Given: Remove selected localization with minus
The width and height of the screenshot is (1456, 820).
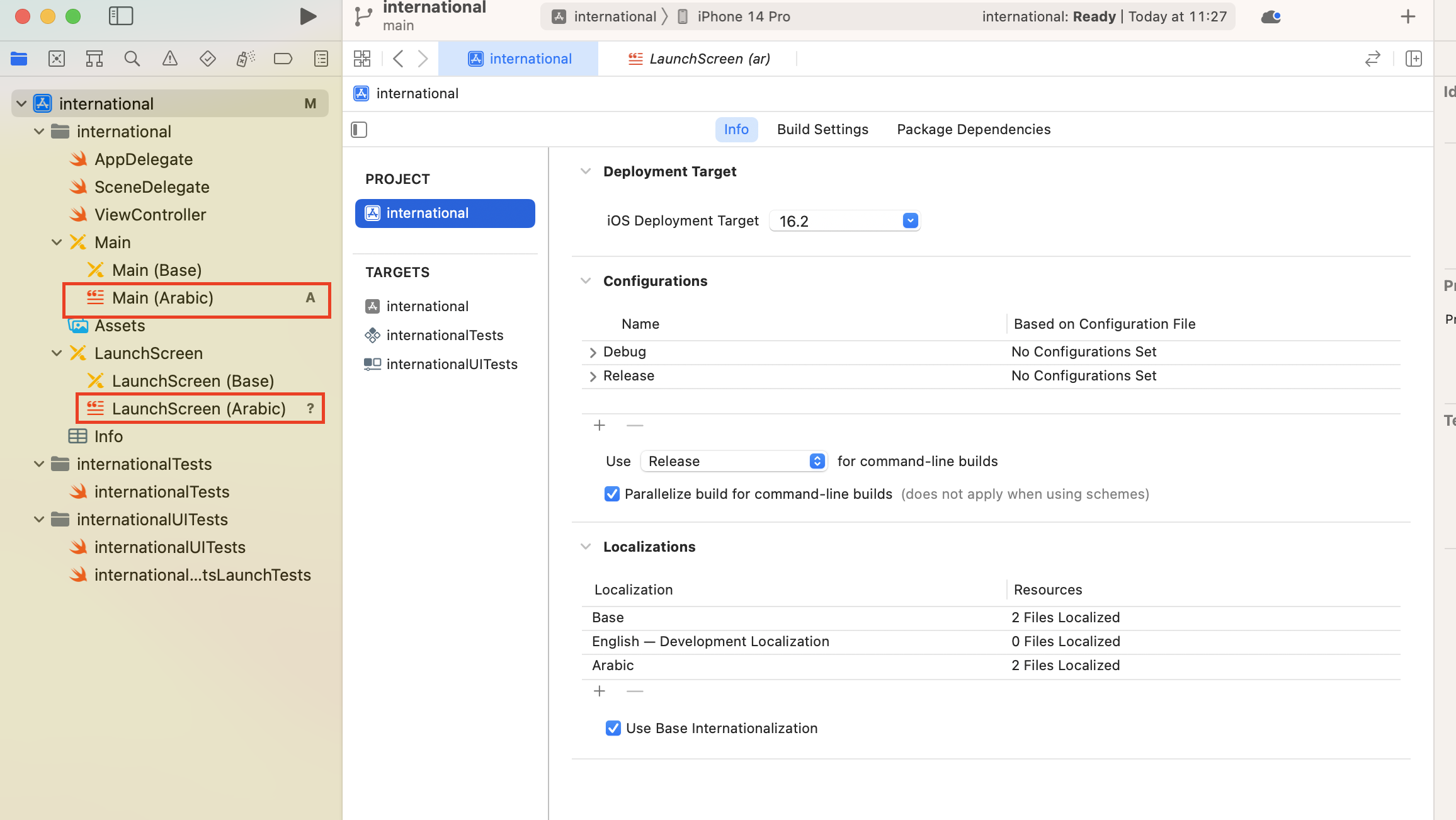Looking at the screenshot, I should point(635,691).
